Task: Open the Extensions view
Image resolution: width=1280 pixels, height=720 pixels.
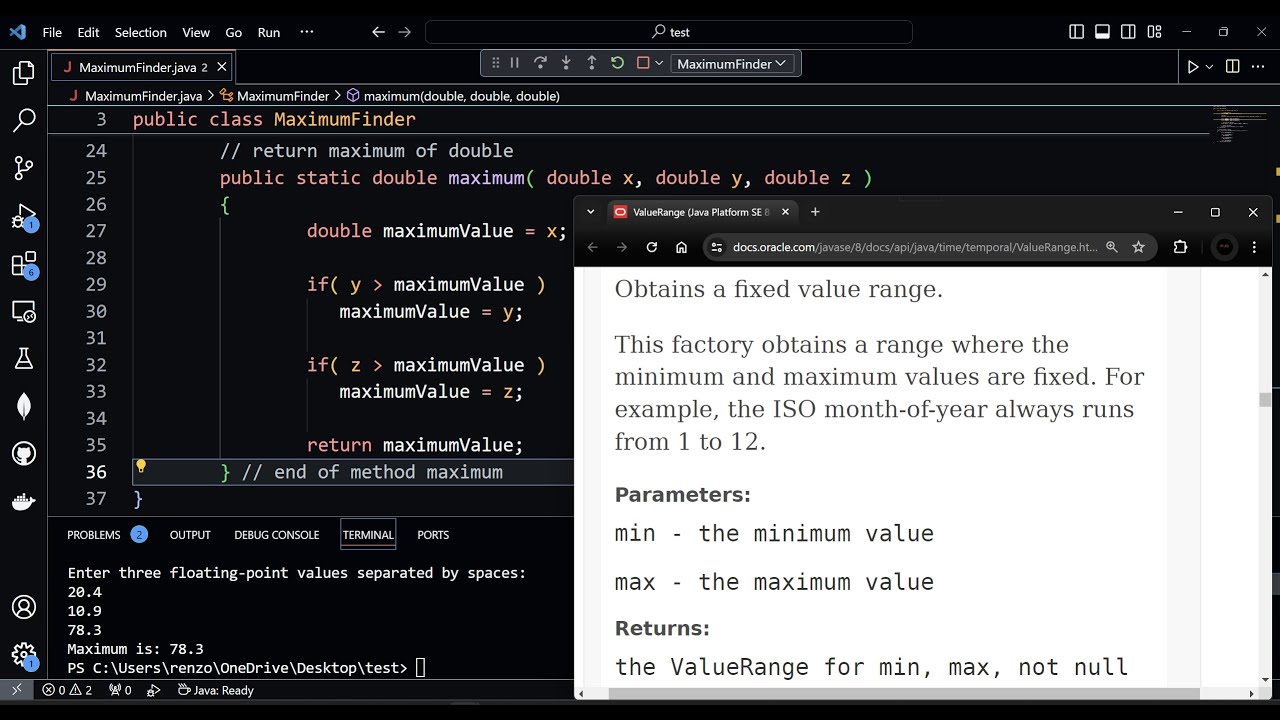Action: (24, 264)
